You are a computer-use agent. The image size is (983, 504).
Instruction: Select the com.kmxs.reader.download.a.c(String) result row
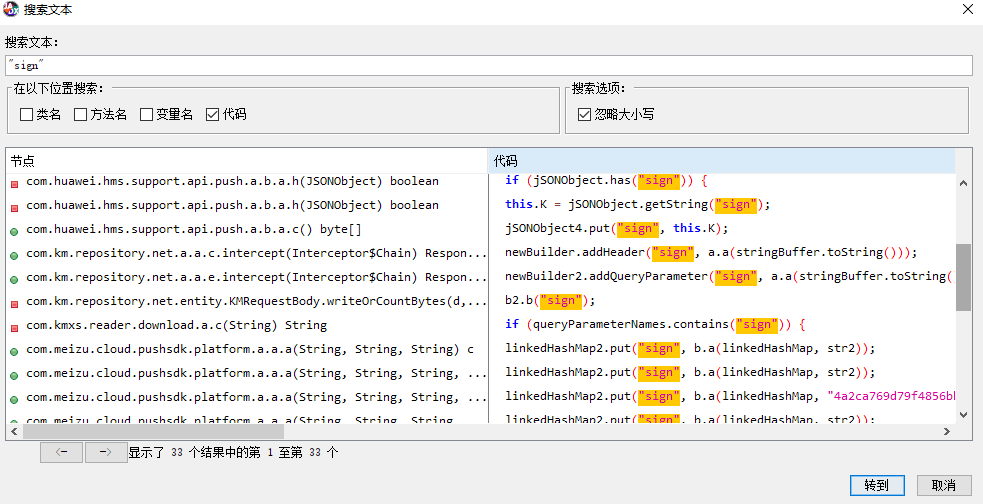(176, 326)
